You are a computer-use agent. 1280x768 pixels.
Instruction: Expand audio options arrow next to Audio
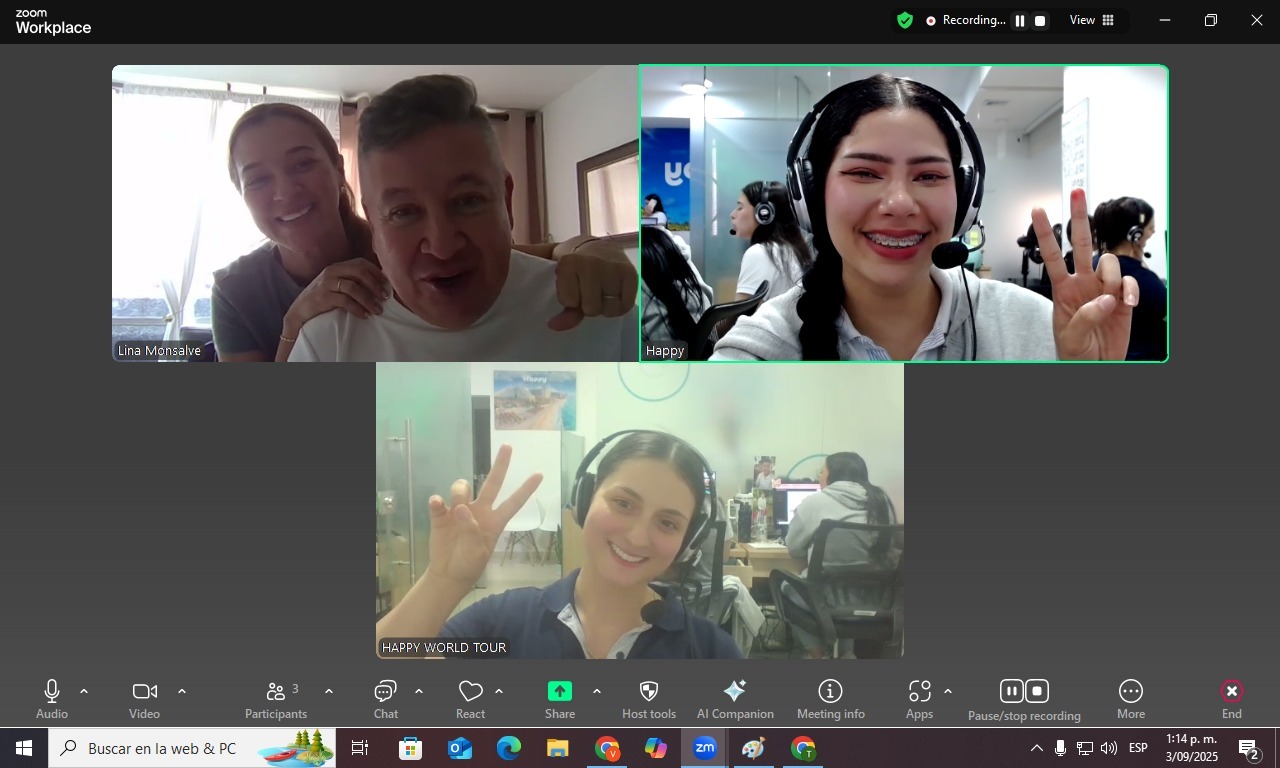[84, 691]
